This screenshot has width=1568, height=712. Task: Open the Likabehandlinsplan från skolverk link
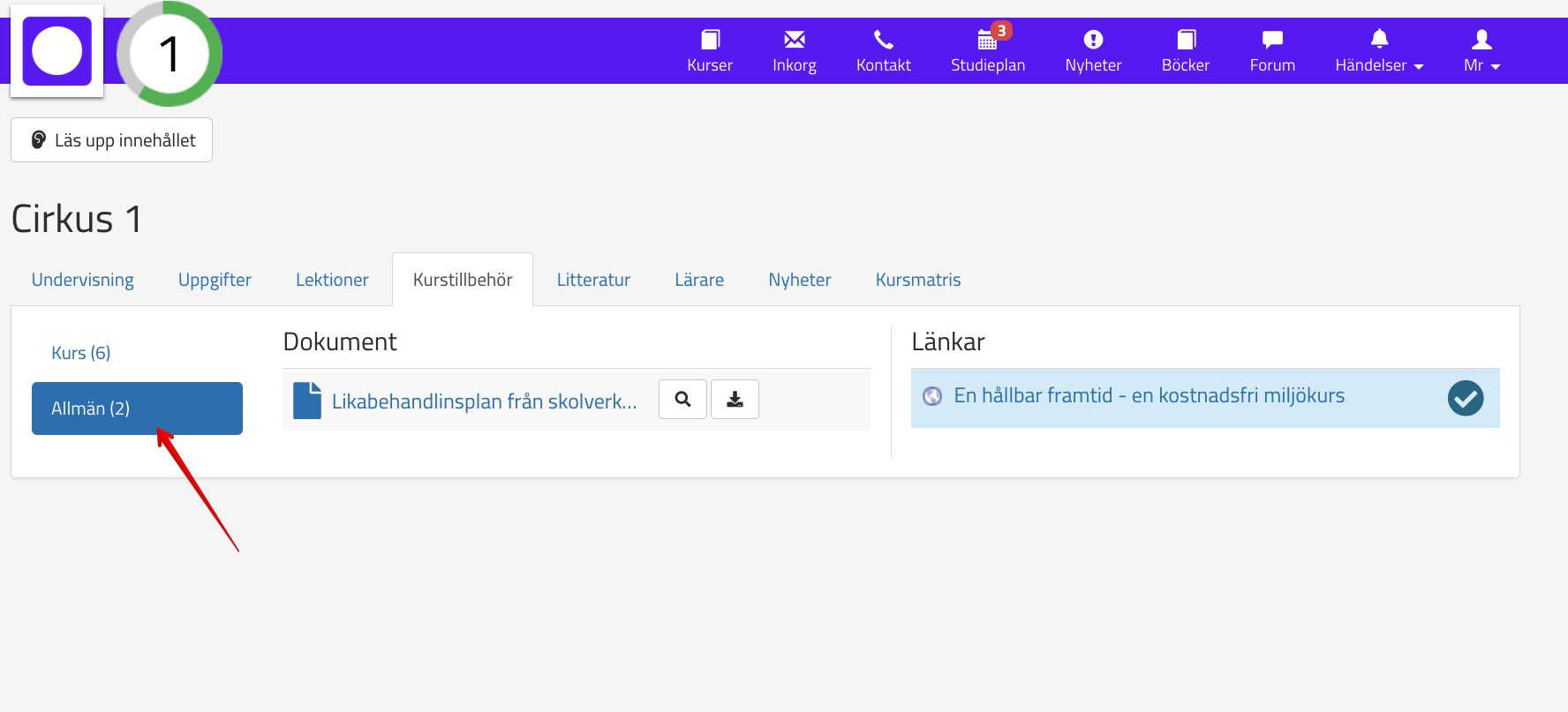click(484, 401)
